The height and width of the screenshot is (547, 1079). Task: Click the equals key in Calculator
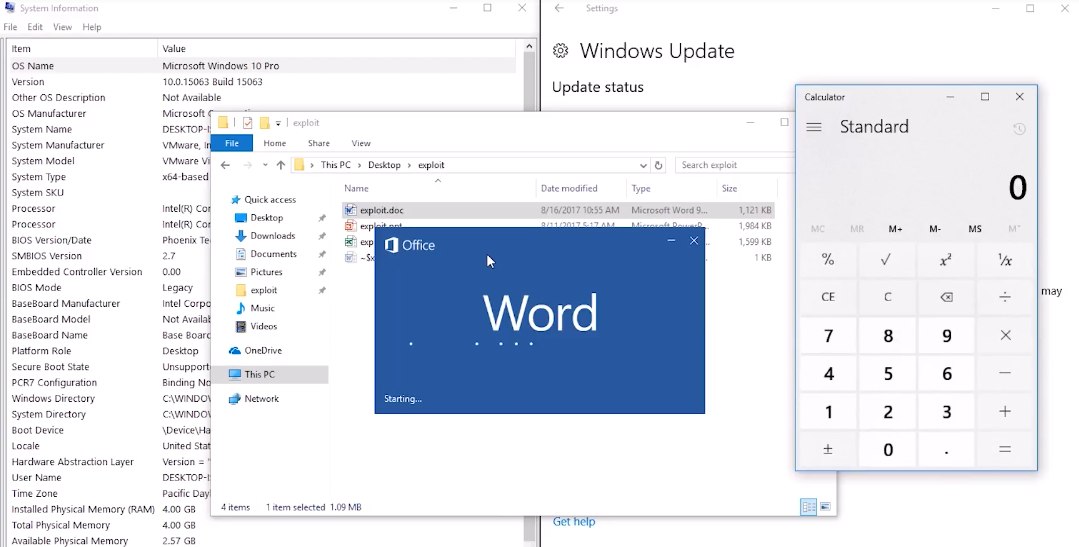tap(1005, 449)
